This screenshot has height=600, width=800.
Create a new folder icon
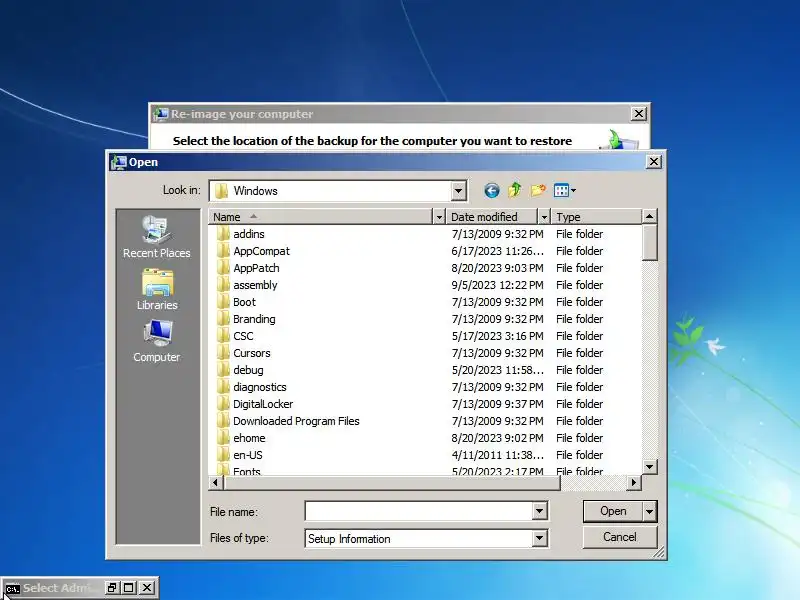pos(538,190)
